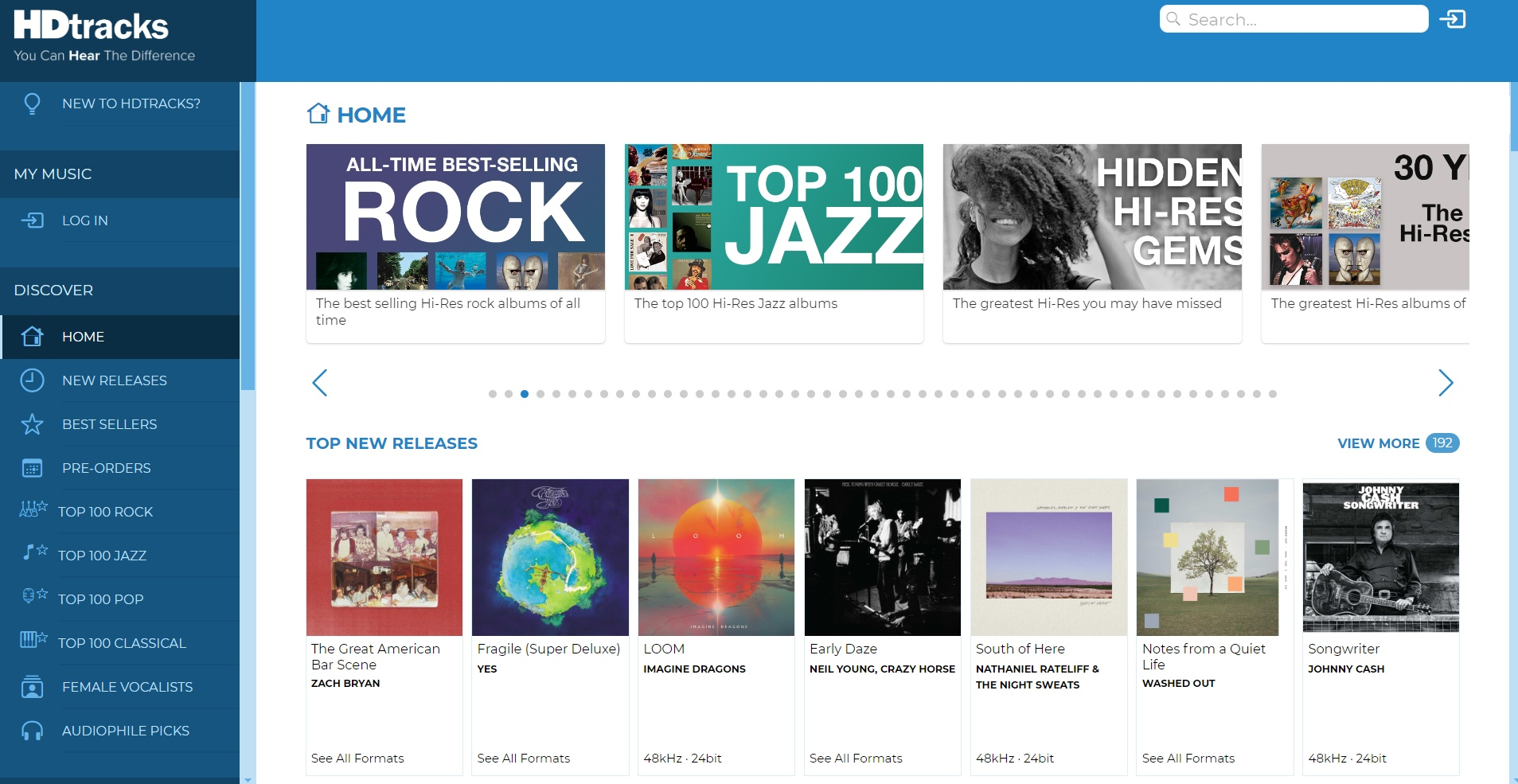
Task: Click JOHNNY CASH artist link
Action: (1346, 669)
